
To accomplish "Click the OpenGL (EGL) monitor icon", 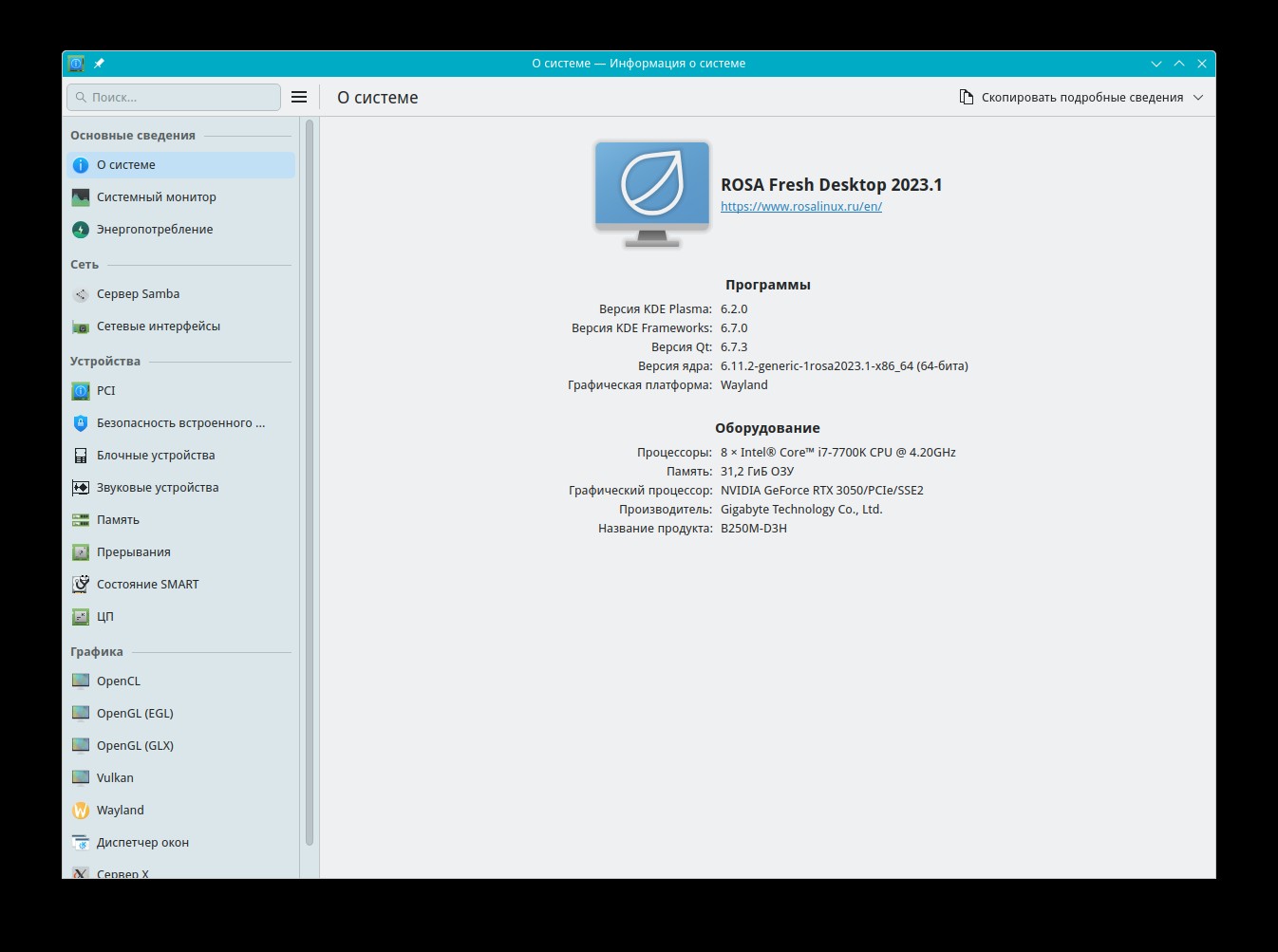I will pos(81,714).
